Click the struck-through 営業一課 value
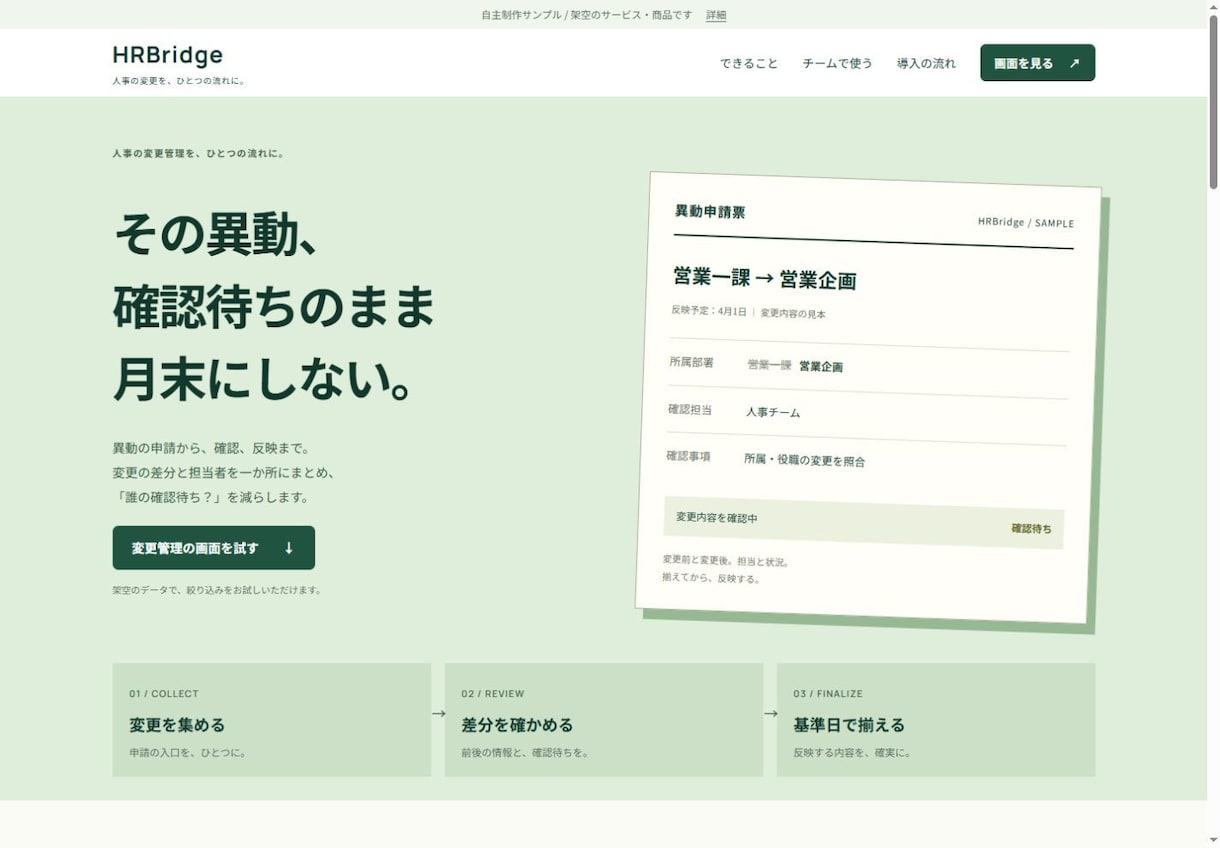The height and width of the screenshot is (848, 1220). (x=769, y=365)
